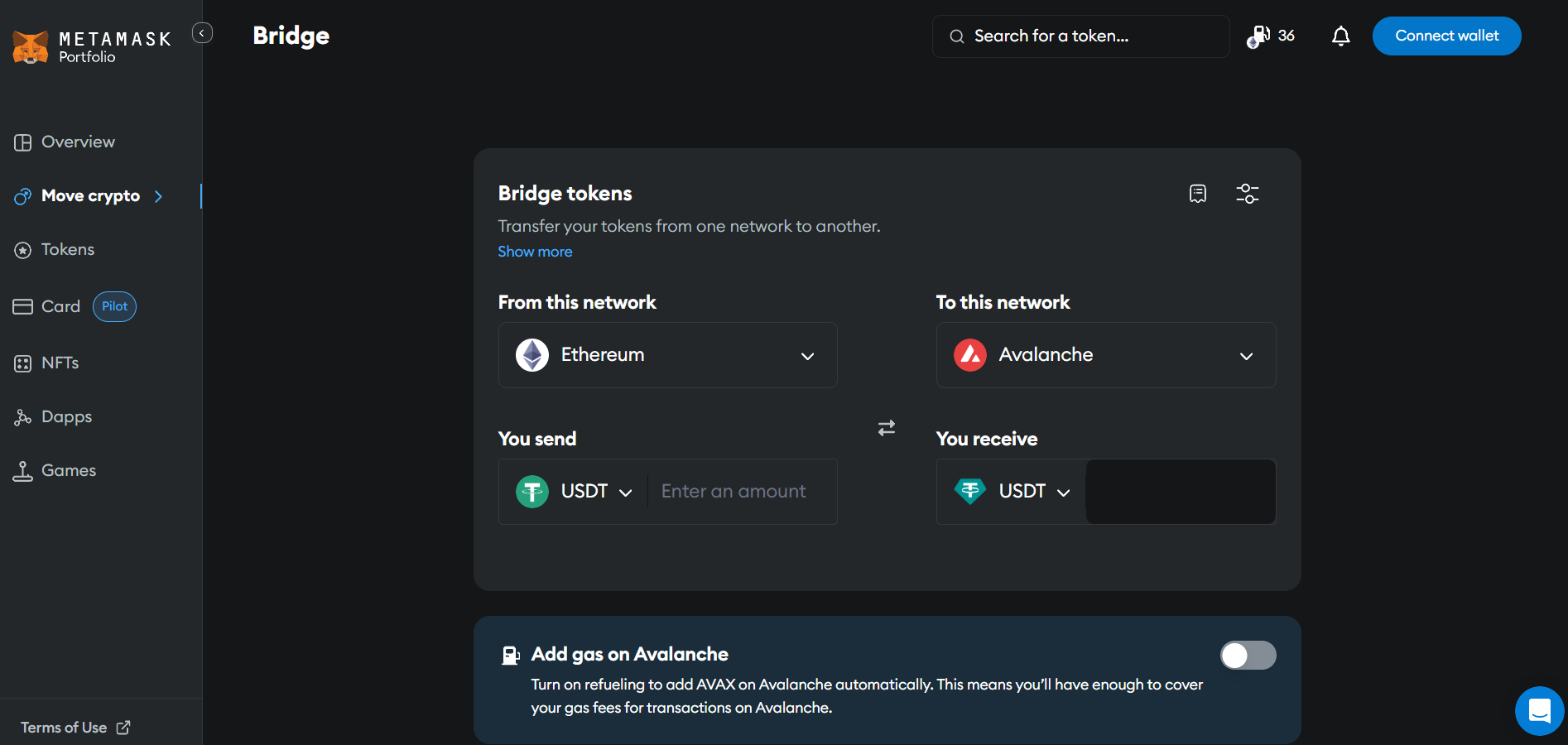The height and width of the screenshot is (745, 1568).
Task: Select Move crypto in sidebar
Action: (77, 196)
